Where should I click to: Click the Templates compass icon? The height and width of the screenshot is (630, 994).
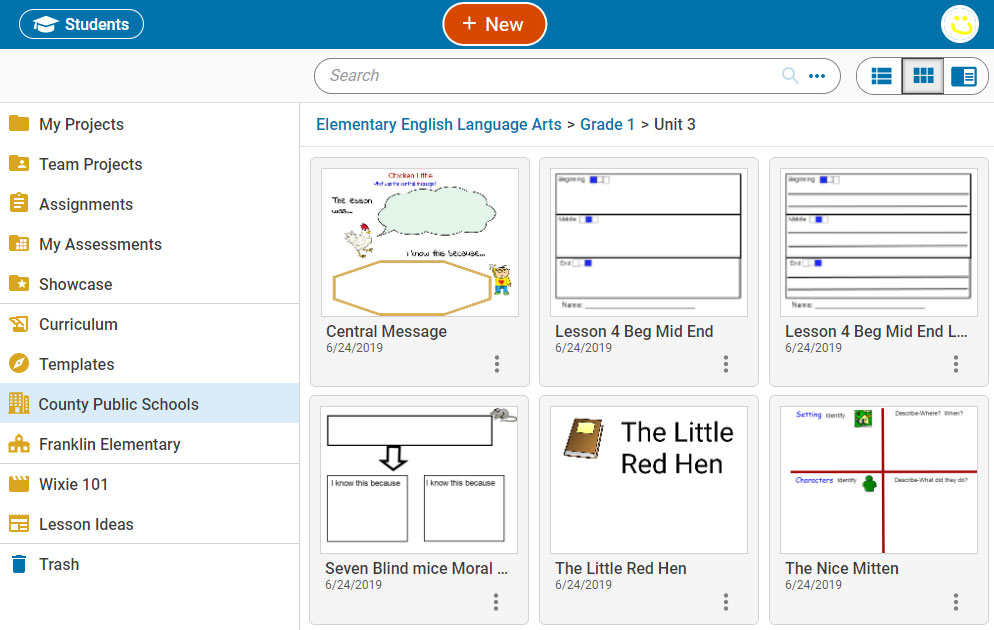click(19, 364)
